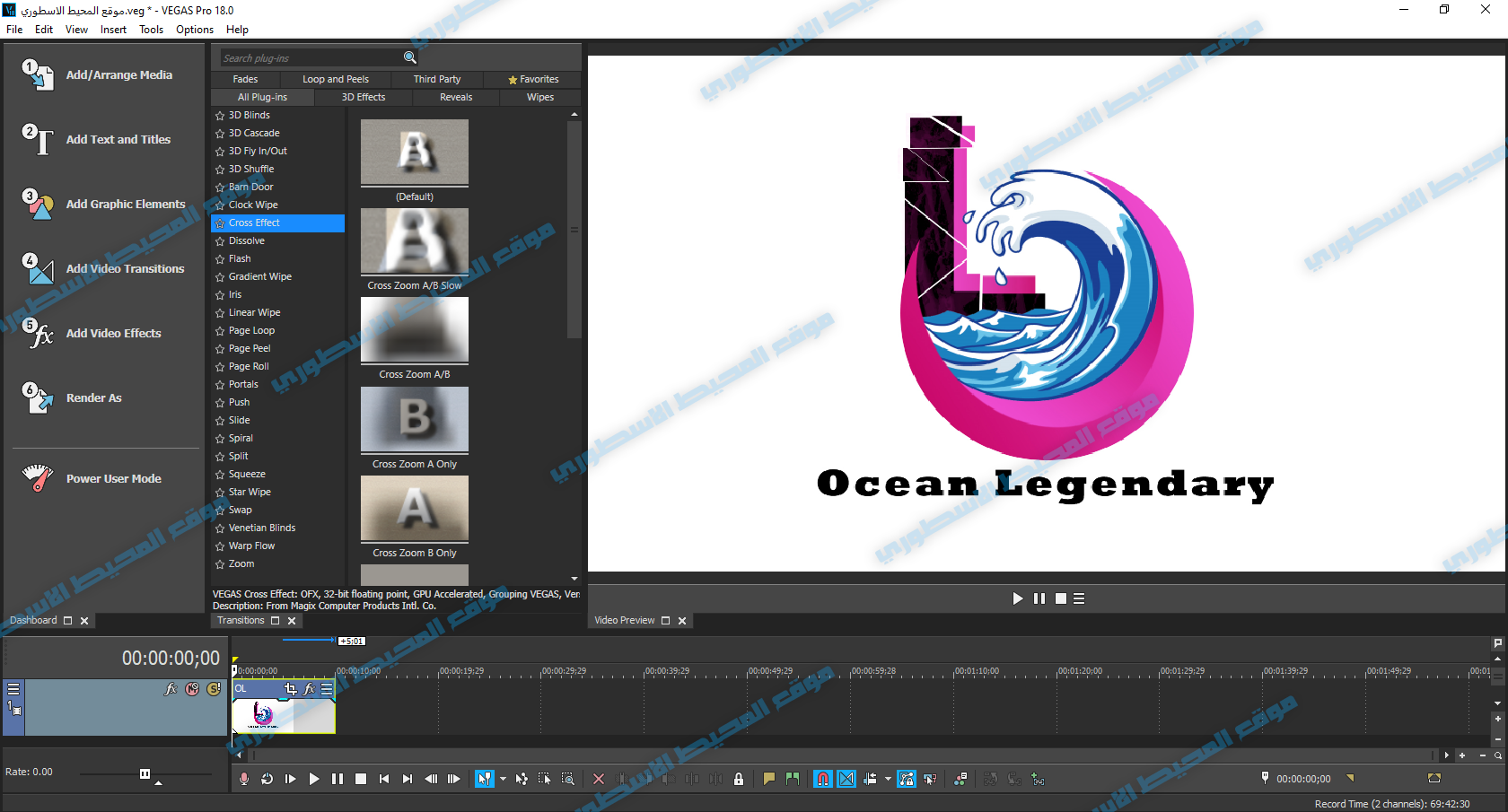This screenshot has width=1508, height=812.
Task: Open the Render As step
Action: (74, 398)
